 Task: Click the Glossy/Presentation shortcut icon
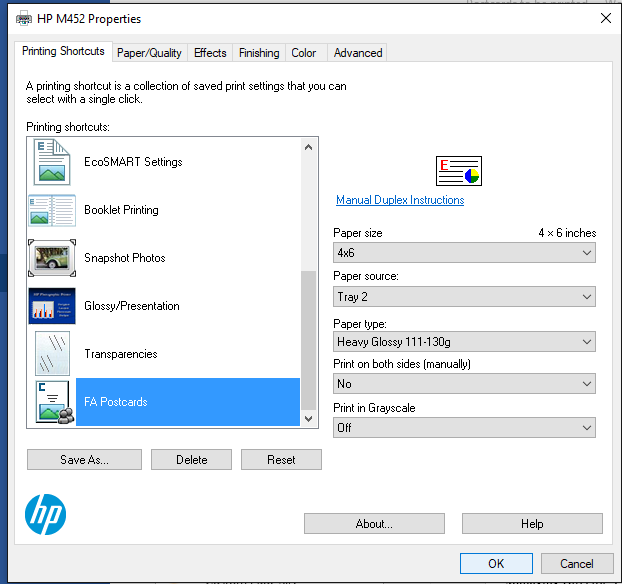point(51,306)
